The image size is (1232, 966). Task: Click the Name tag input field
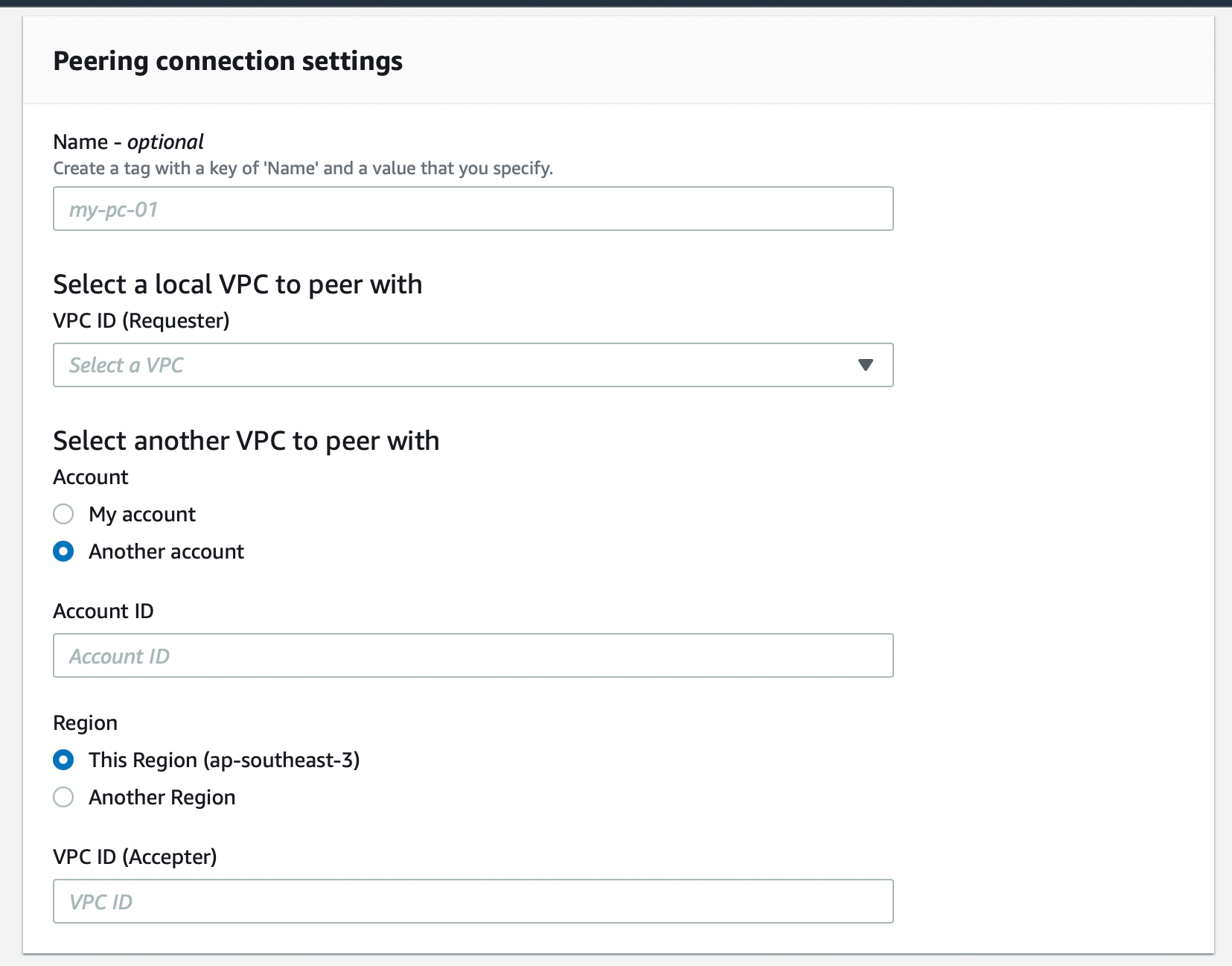click(x=473, y=209)
